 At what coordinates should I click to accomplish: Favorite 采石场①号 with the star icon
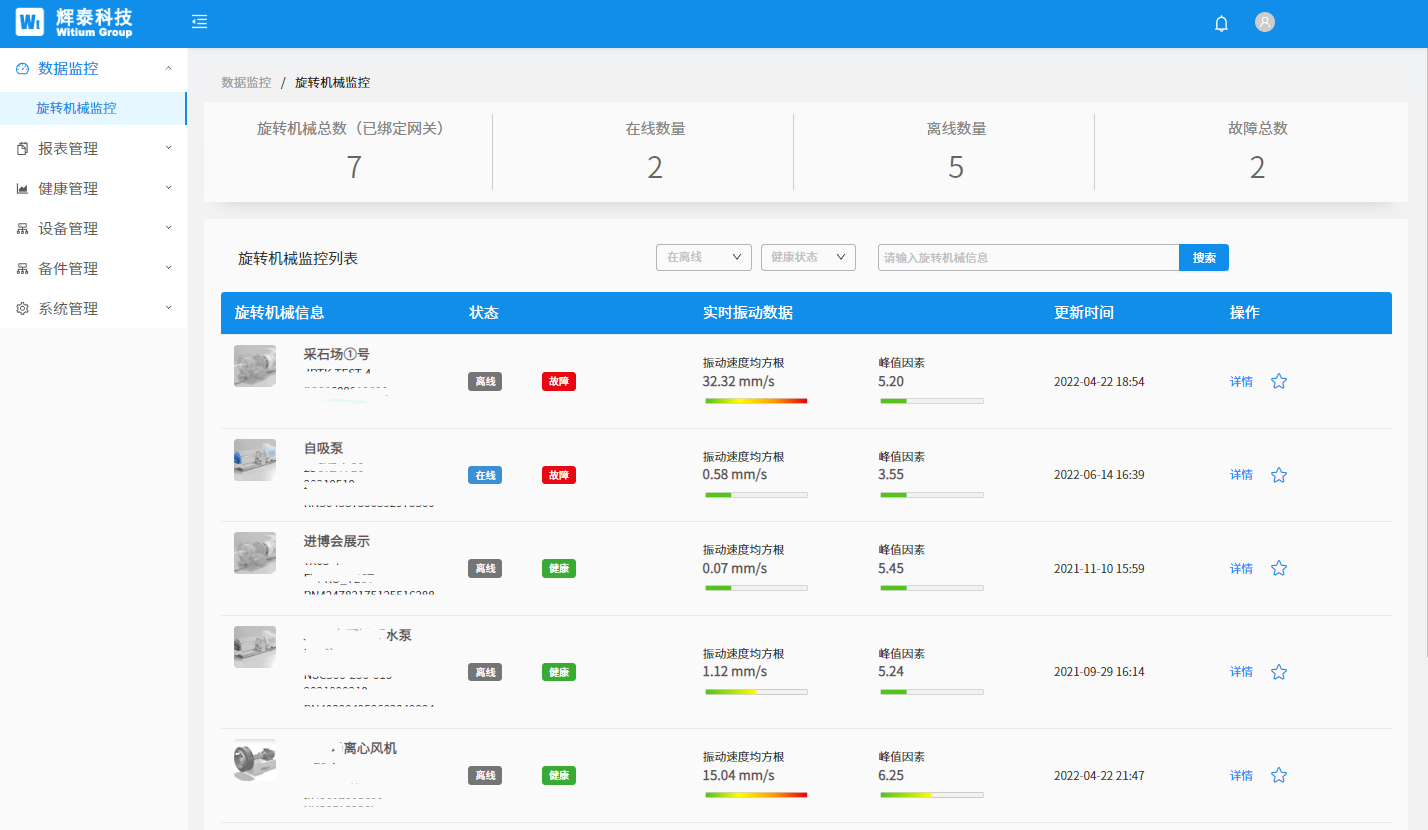pos(1278,381)
